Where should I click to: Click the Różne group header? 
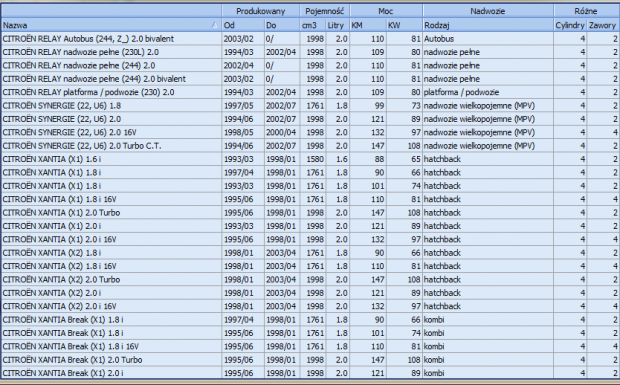pos(586,11)
